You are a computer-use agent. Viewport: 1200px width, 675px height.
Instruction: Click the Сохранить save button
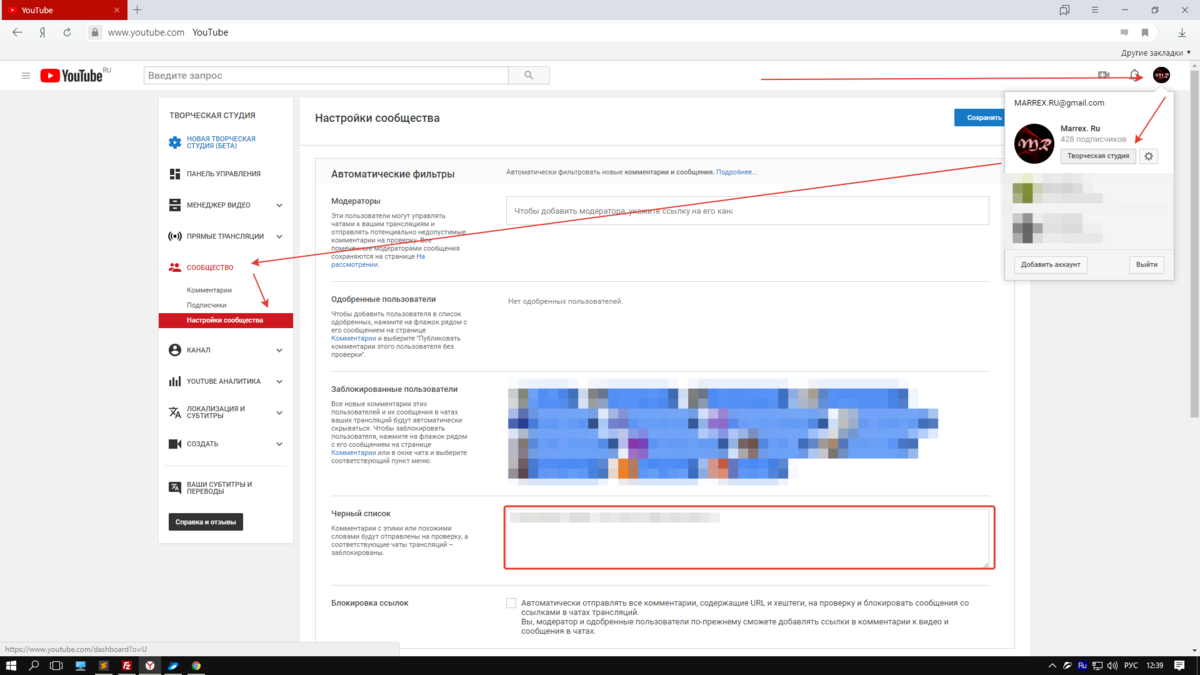[x=981, y=117]
